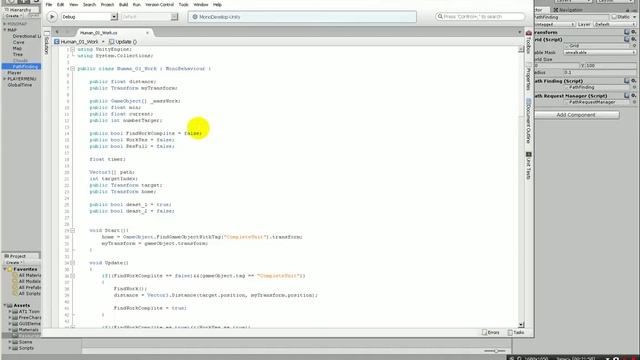Select Map object in the Hierarchy
The width and height of the screenshot is (640, 360).
click(x=17, y=48)
